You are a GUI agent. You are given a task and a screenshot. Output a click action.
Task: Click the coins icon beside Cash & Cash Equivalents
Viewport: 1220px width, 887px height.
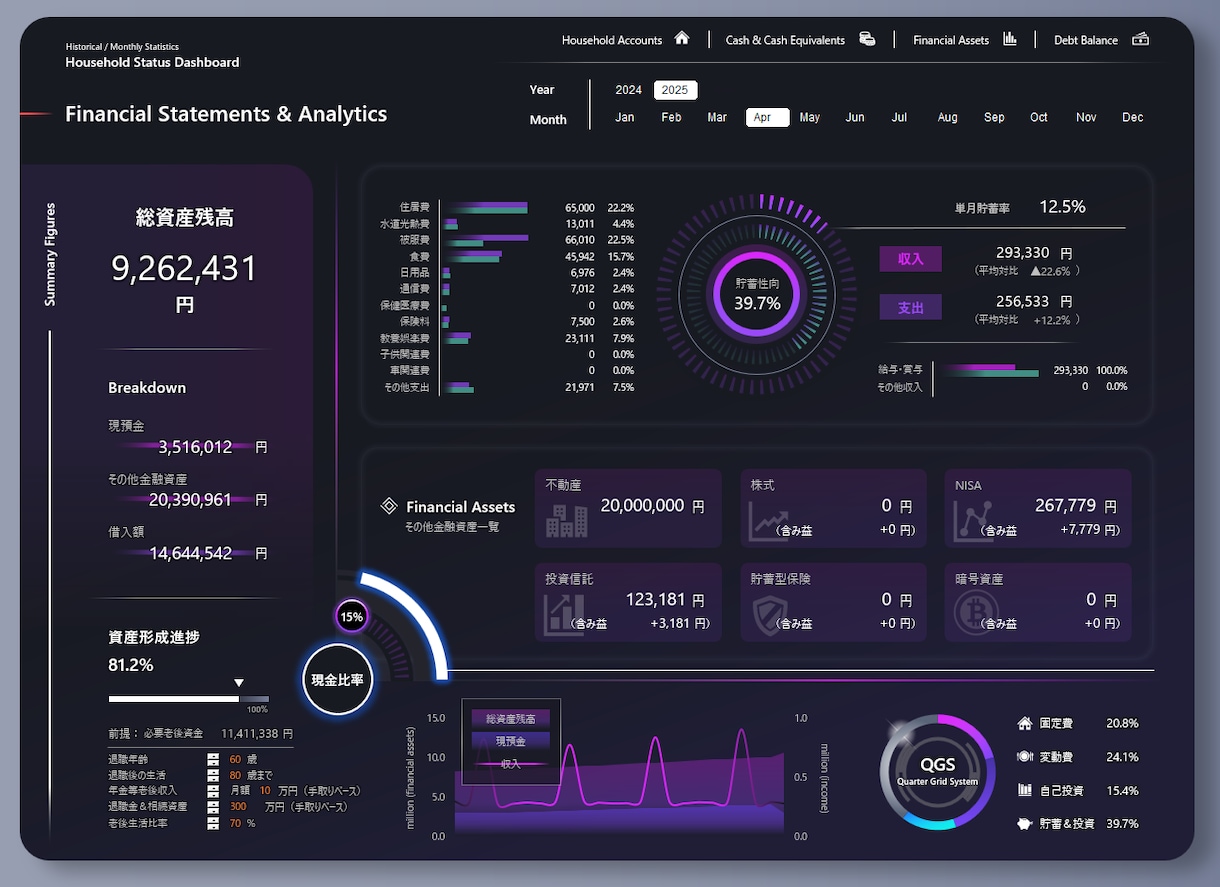click(x=867, y=39)
